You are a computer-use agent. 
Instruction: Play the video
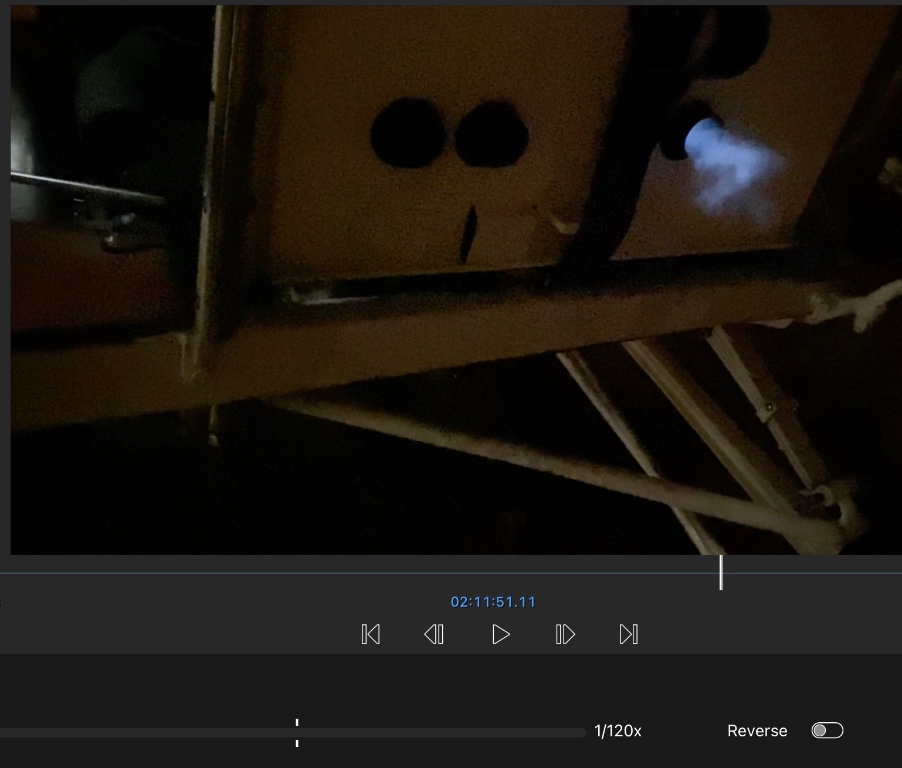pos(501,634)
